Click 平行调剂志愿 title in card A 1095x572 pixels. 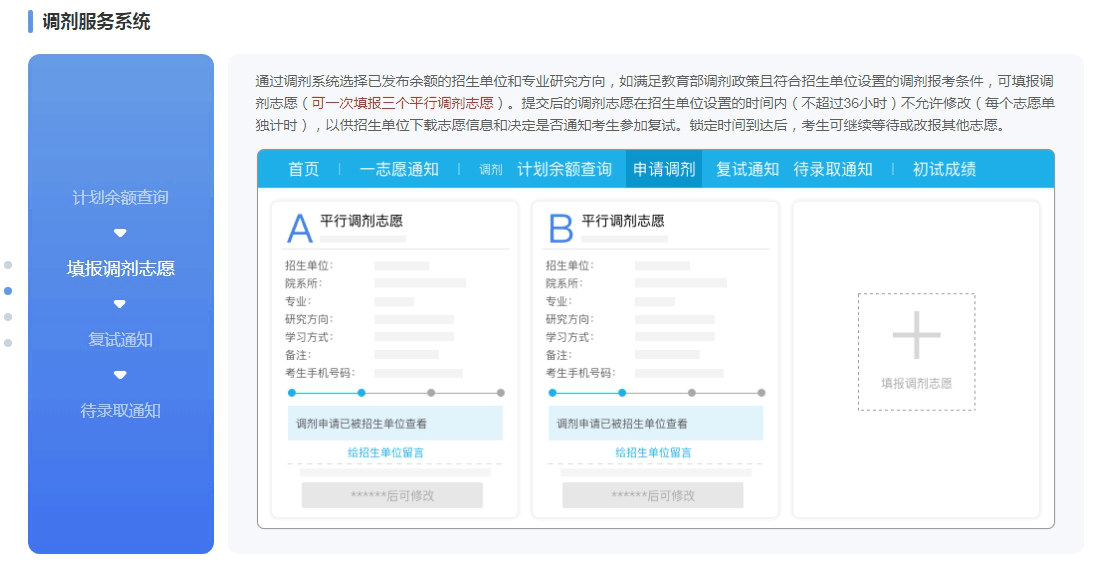pos(361,221)
